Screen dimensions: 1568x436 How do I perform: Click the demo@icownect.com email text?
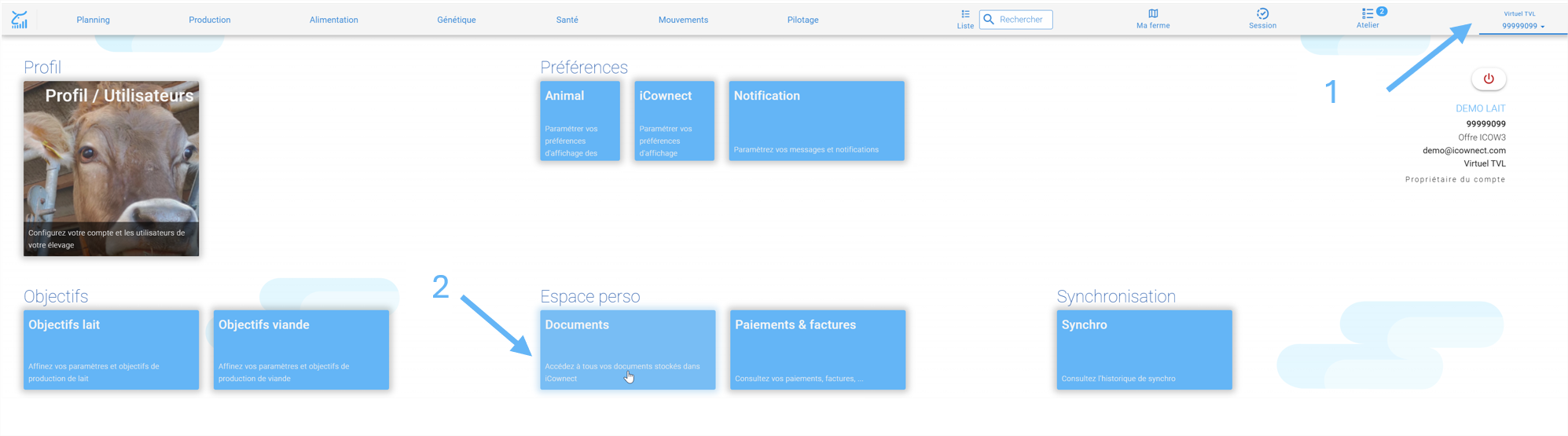[x=1464, y=150]
